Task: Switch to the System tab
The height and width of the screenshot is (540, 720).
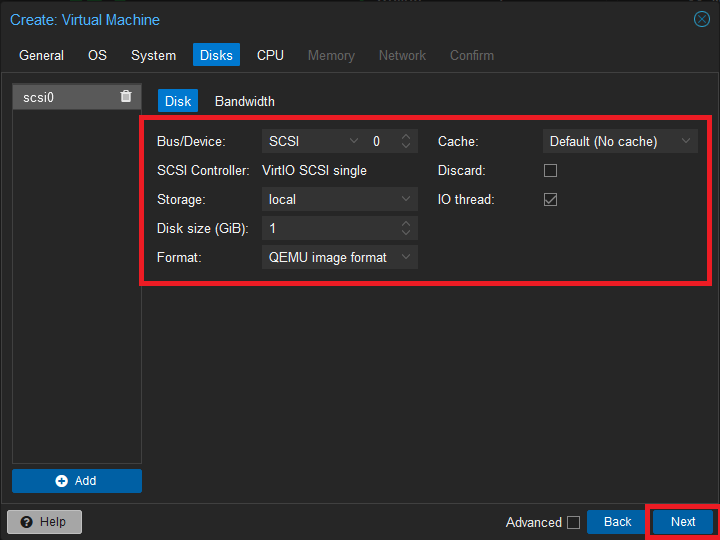Action: [x=153, y=55]
